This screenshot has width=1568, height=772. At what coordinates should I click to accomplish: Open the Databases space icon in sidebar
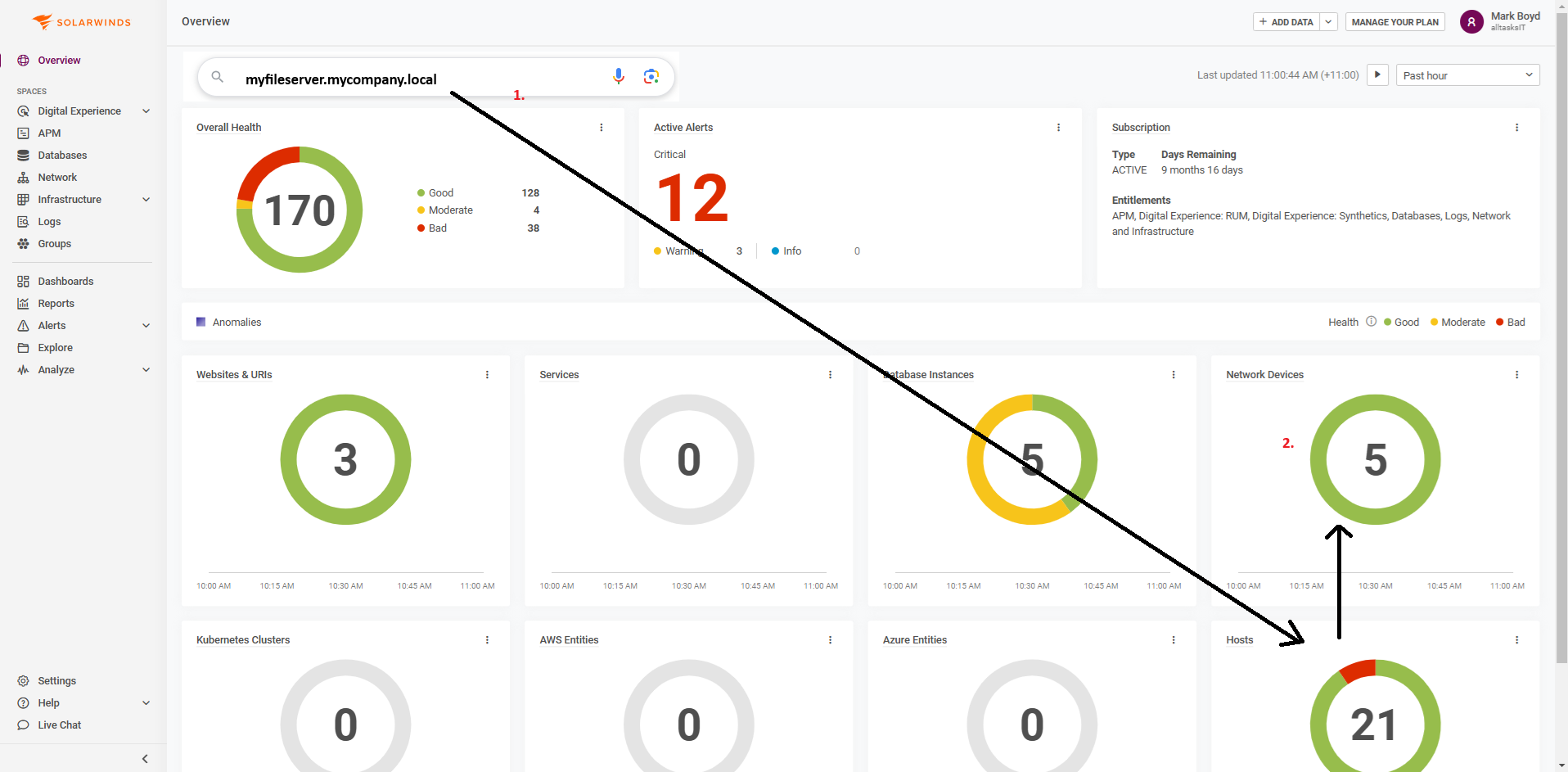coord(23,156)
